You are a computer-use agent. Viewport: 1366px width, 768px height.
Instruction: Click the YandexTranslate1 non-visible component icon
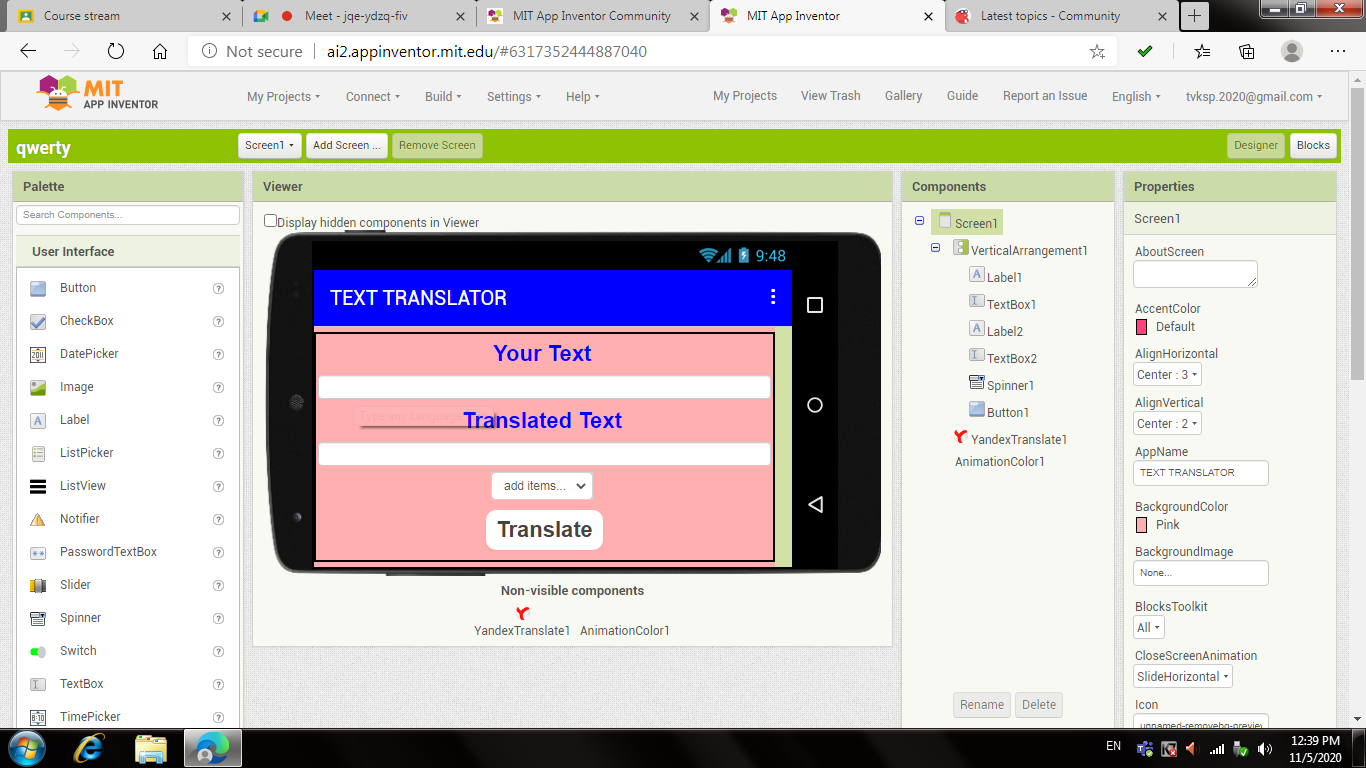pyautogui.click(x=520, y=611)
